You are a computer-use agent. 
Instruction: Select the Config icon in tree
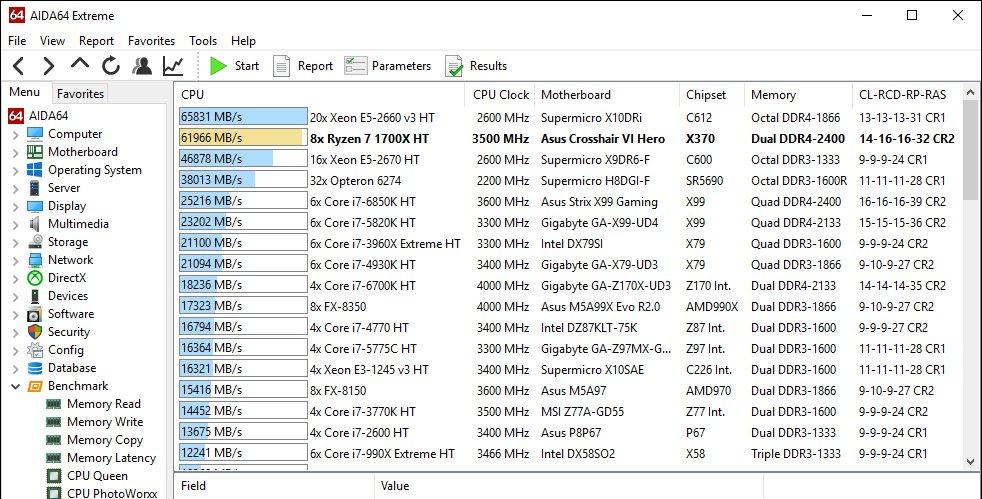click(x=35, y=351)
